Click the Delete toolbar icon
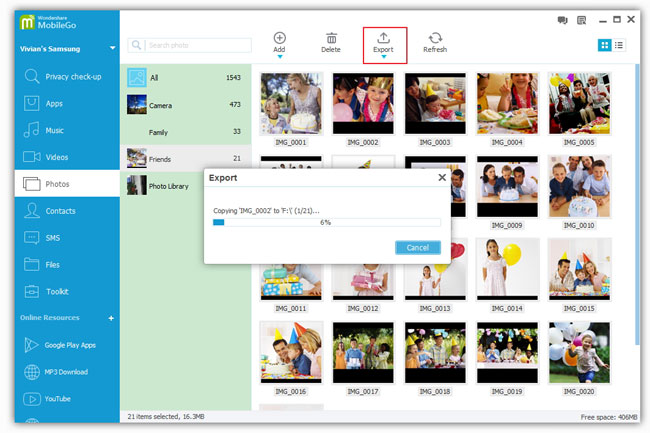This screenshot has width=650, height=433. 331,43
